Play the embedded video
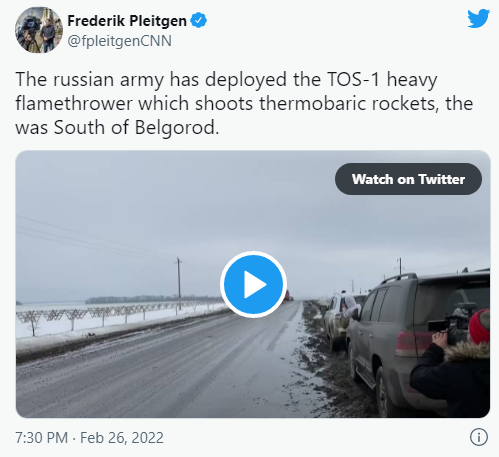 tap(253, 284)
